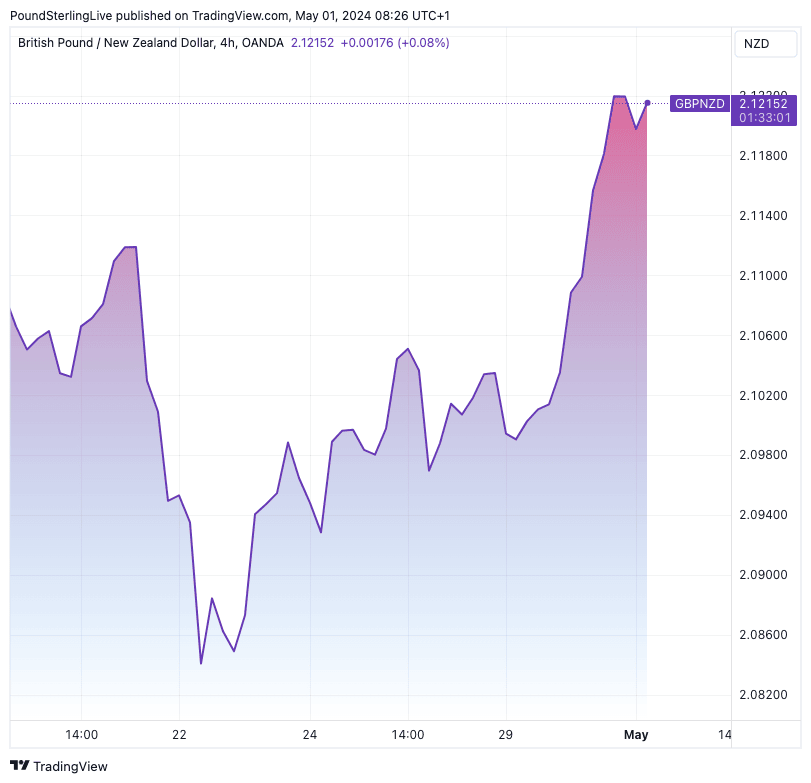Click the GBPNZD symbol label tag
Screen dimensions: 811x783
[x=700, y=103]
